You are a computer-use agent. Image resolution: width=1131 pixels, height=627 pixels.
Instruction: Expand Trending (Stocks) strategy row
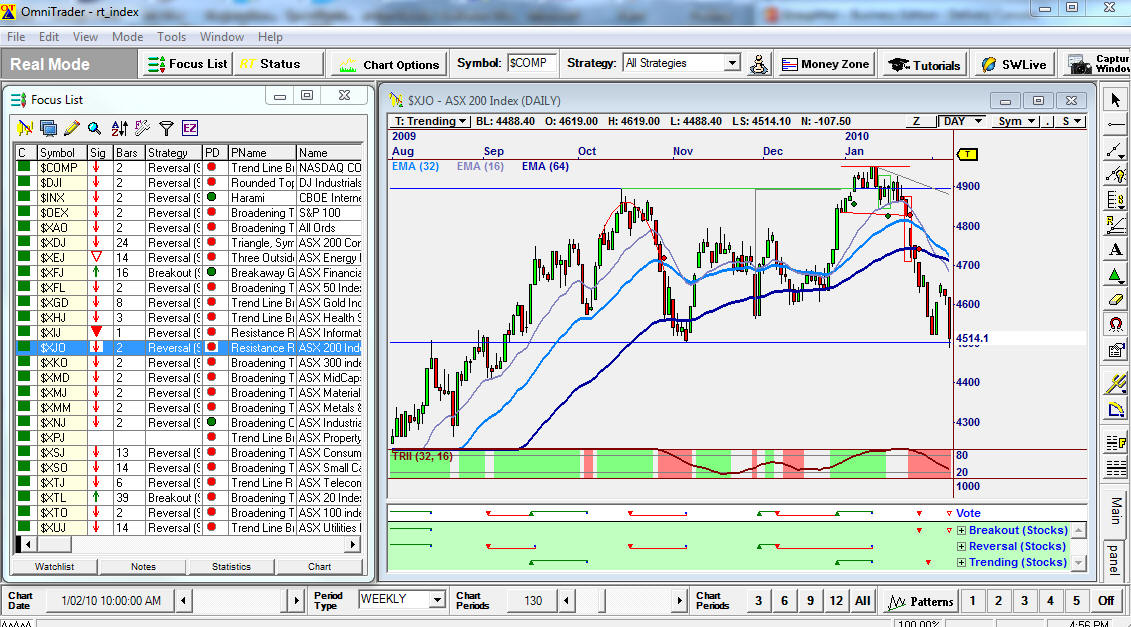pos(961,562)
